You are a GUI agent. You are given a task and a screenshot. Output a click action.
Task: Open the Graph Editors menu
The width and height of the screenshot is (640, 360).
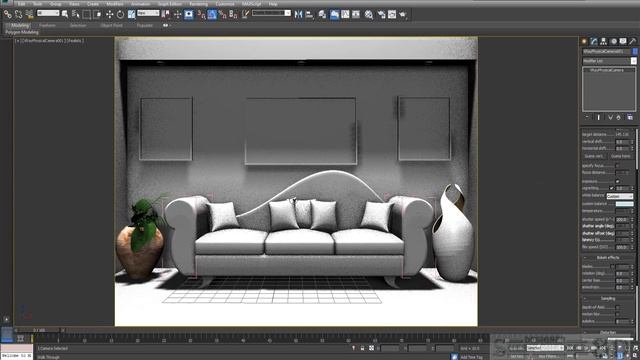coord(170,4)
